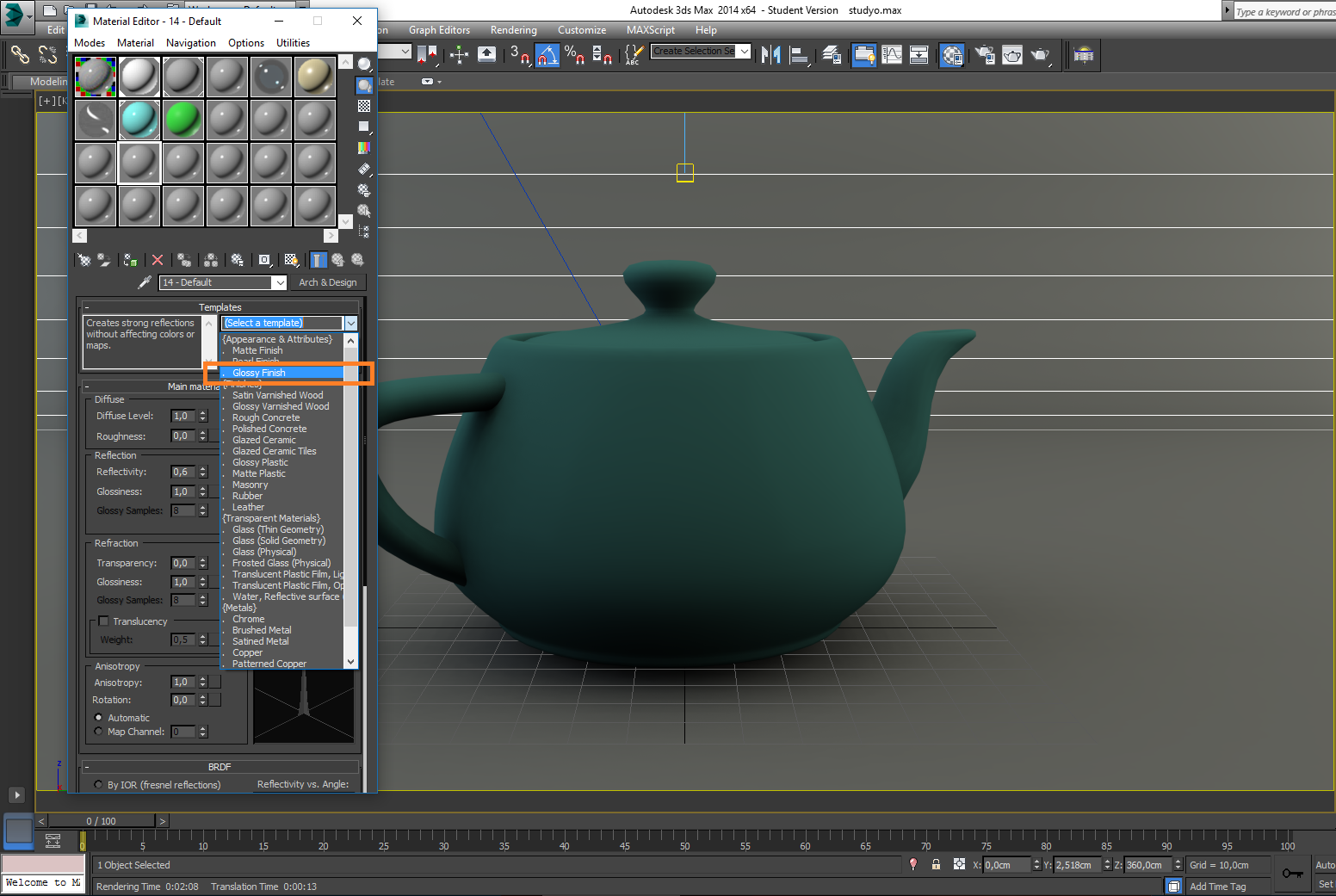Open Material menu in Material Editor
The height and width of the screenshot is (896, 1336).
(135, 43)
